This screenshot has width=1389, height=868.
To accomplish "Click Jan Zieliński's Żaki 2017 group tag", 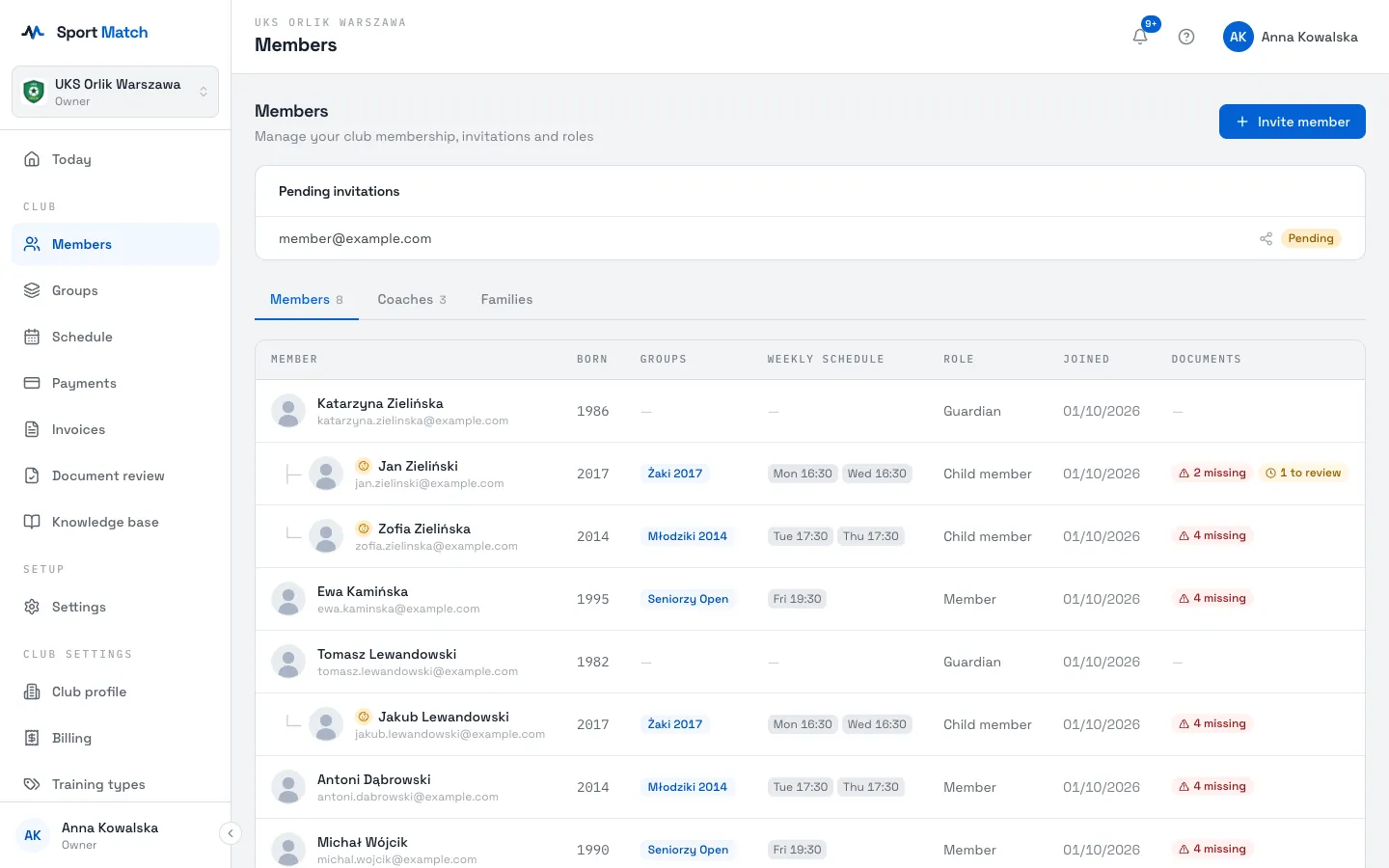I will [x=675, y=474].
